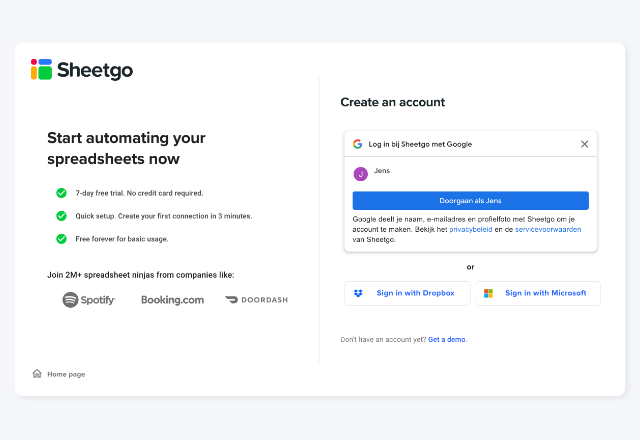The image size is (640, 440).
Task: Click the purple J avatar for Jens
Action: click(360, 174)
